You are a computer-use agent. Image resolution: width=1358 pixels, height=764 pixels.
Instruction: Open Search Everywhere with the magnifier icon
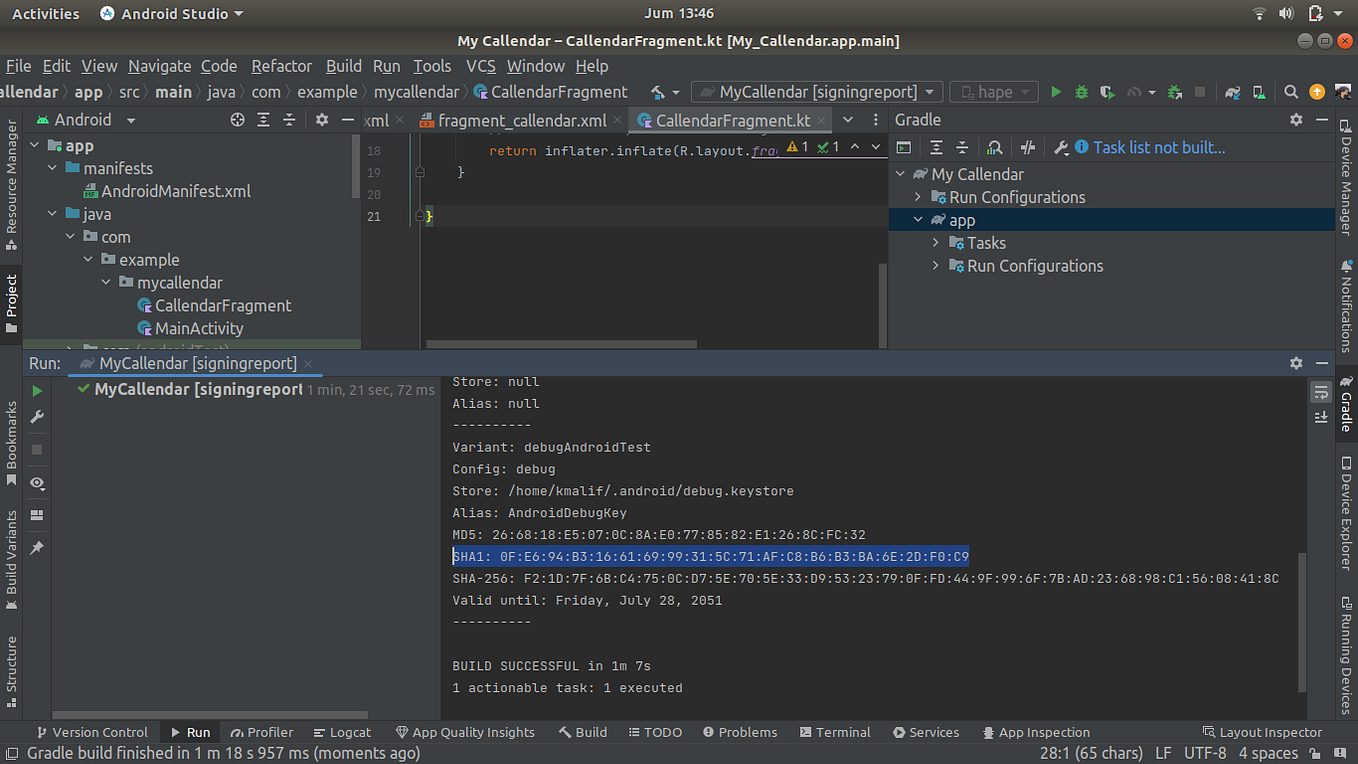[x=1291, y=91]
